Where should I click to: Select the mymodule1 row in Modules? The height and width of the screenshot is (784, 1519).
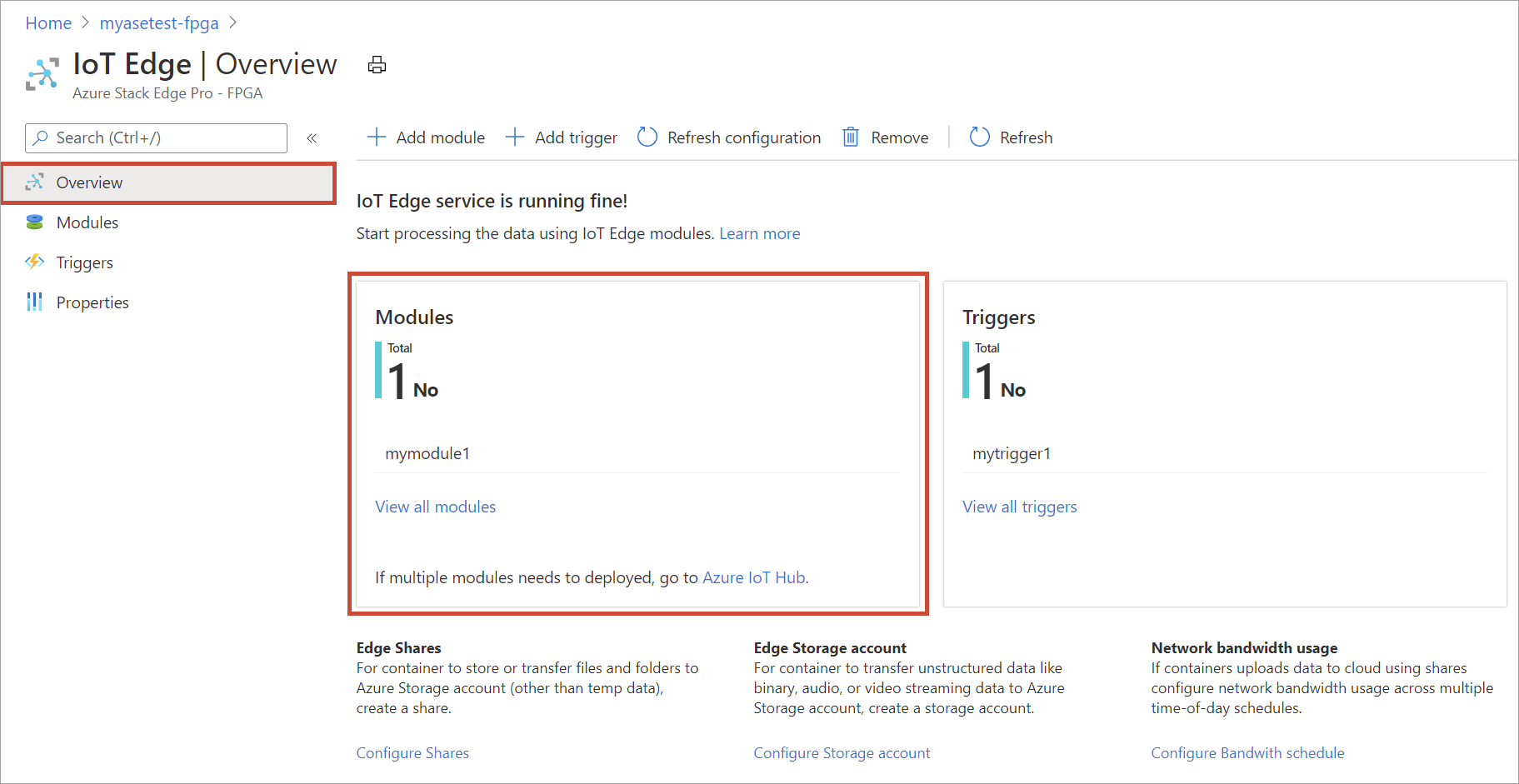[637, 454]
